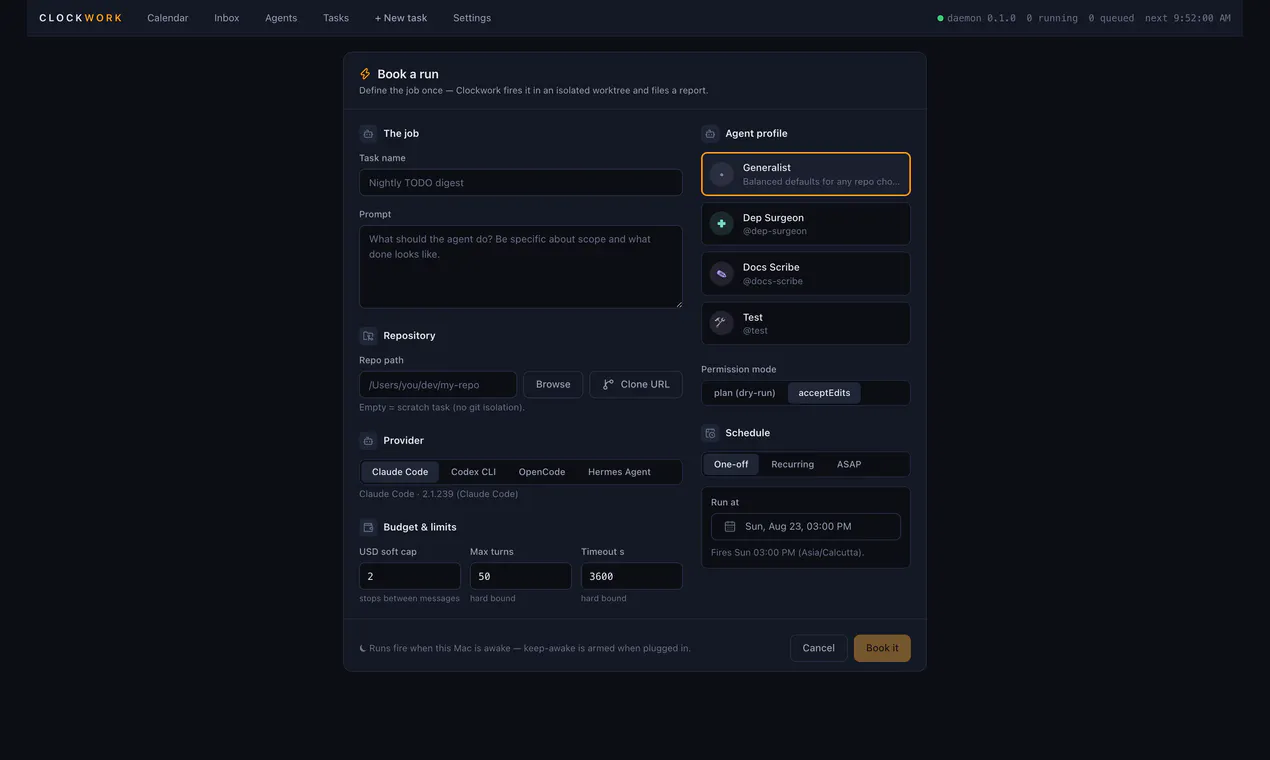Select the ASAP schedule tab
1270x760 pixels.
849,464
